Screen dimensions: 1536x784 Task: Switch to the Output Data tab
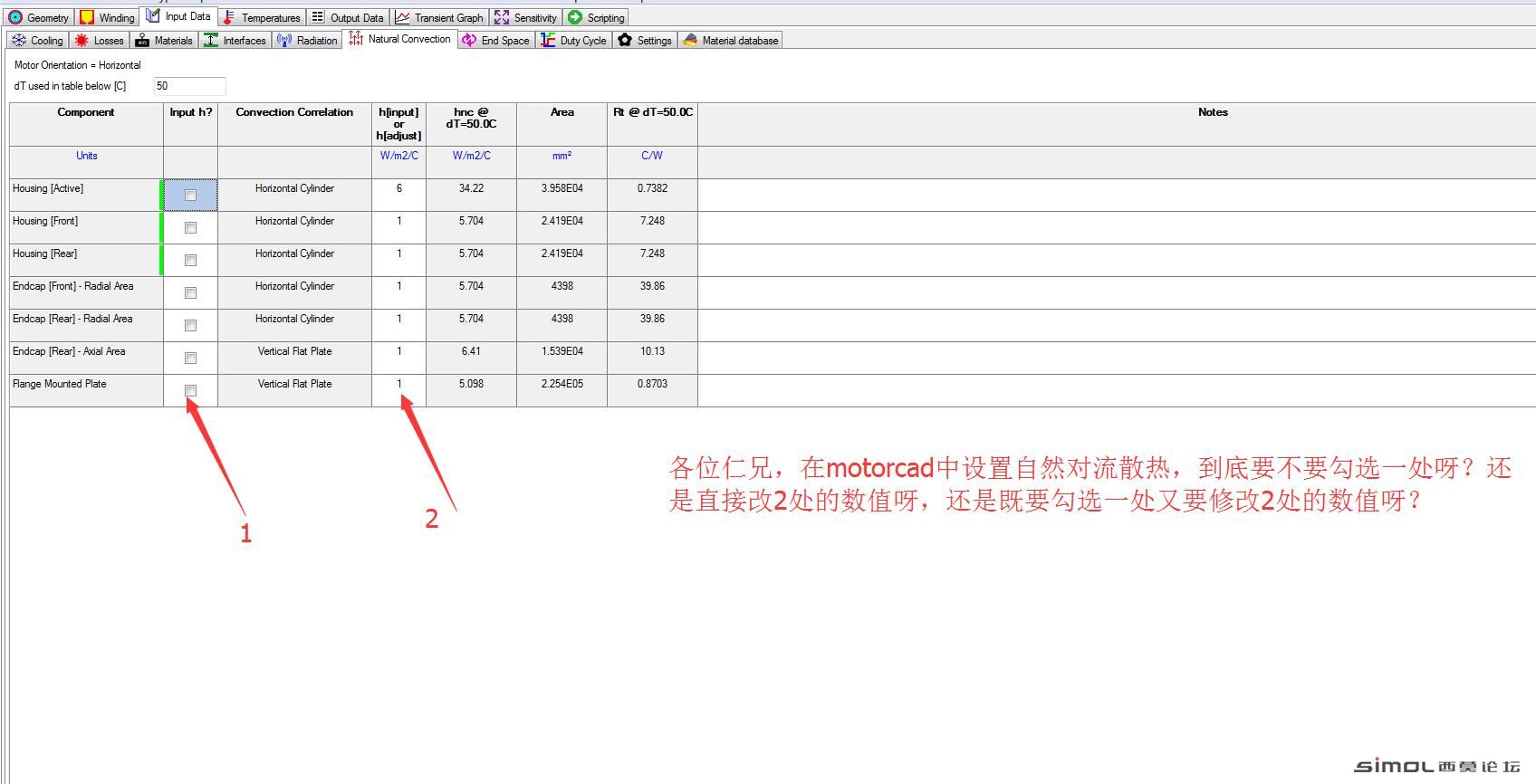click(348, 18)
